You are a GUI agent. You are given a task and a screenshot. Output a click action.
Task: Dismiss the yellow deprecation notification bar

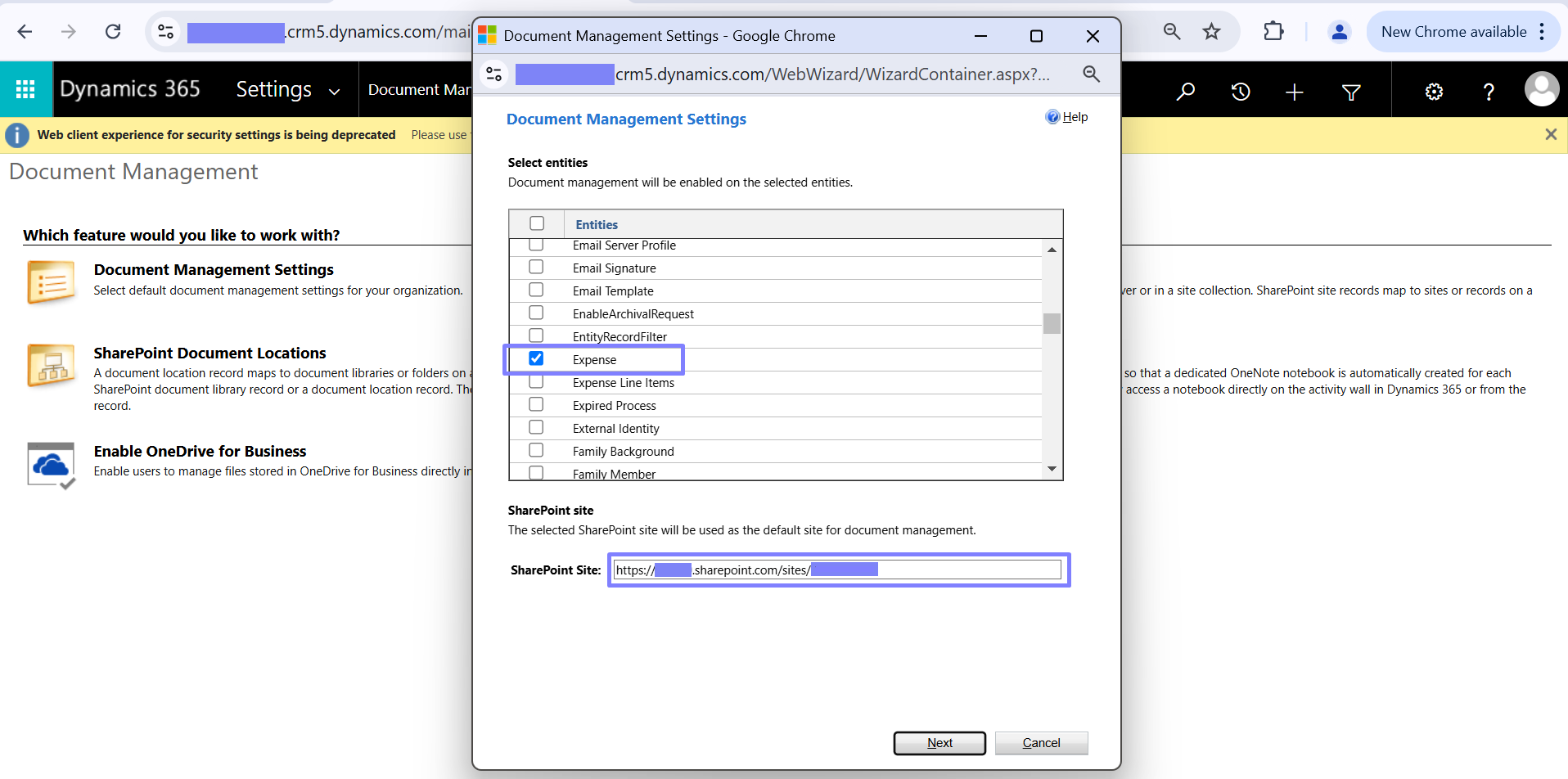(1551, 134)
